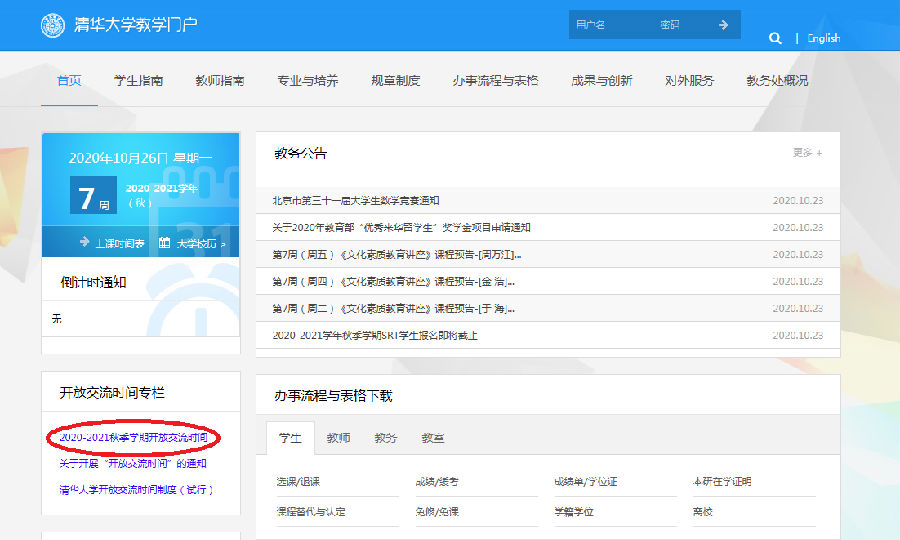
Task: Expand the 专业与培养 navigation menu
Action: pos(307,81)
